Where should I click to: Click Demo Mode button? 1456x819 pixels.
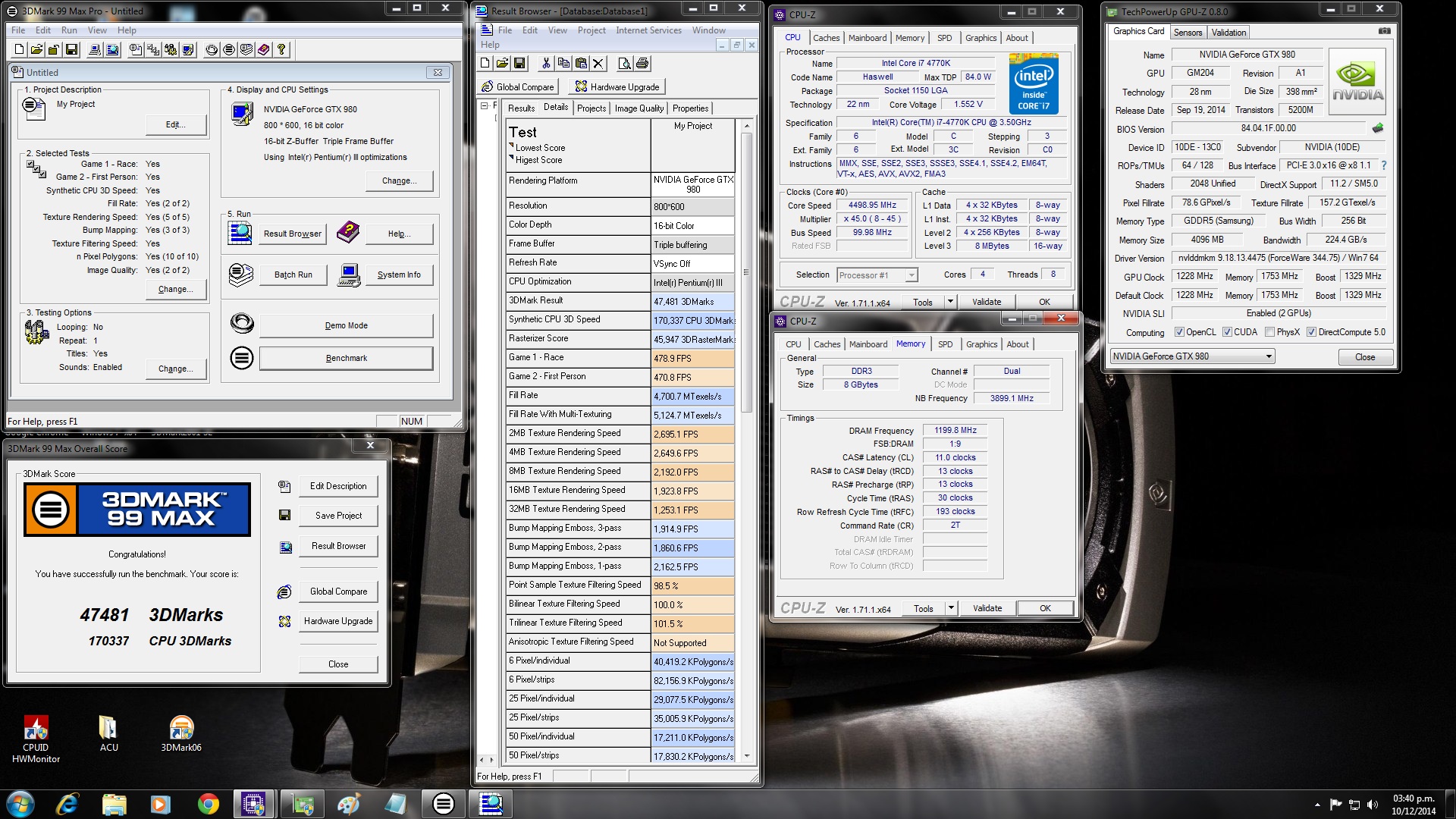pos(347,325)
